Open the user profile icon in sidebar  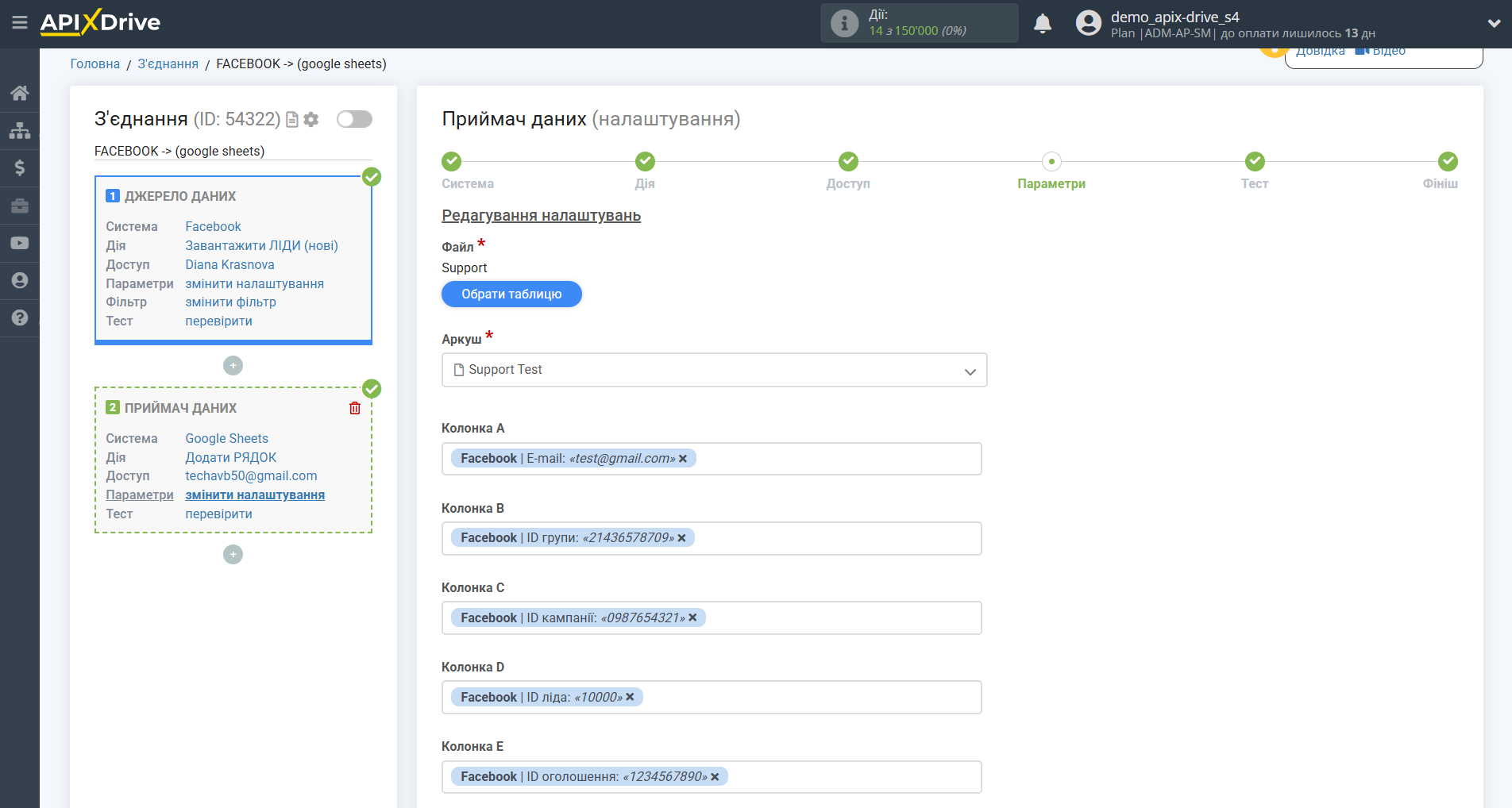pyautogui.click(x=20, y=280)
